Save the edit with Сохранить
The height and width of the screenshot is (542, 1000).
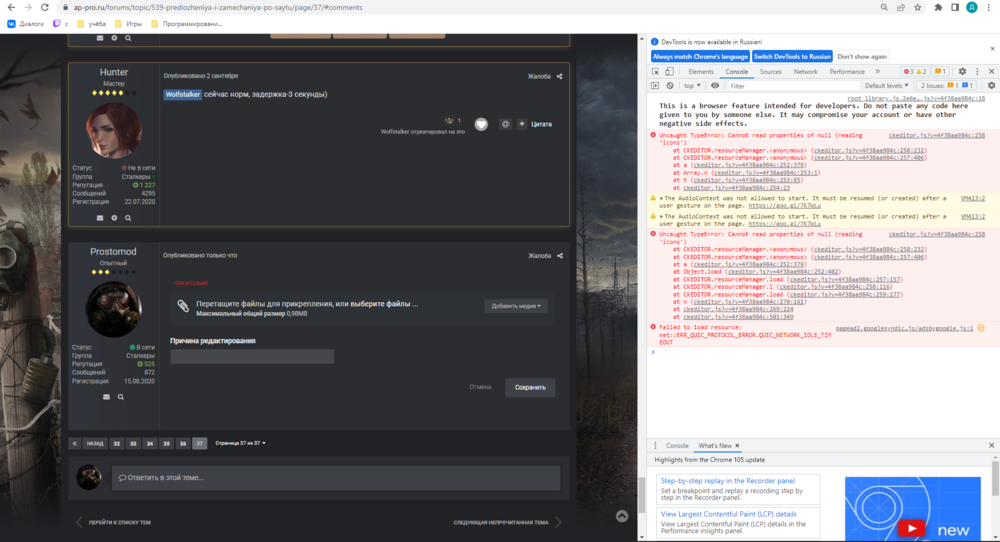point(530,388)
